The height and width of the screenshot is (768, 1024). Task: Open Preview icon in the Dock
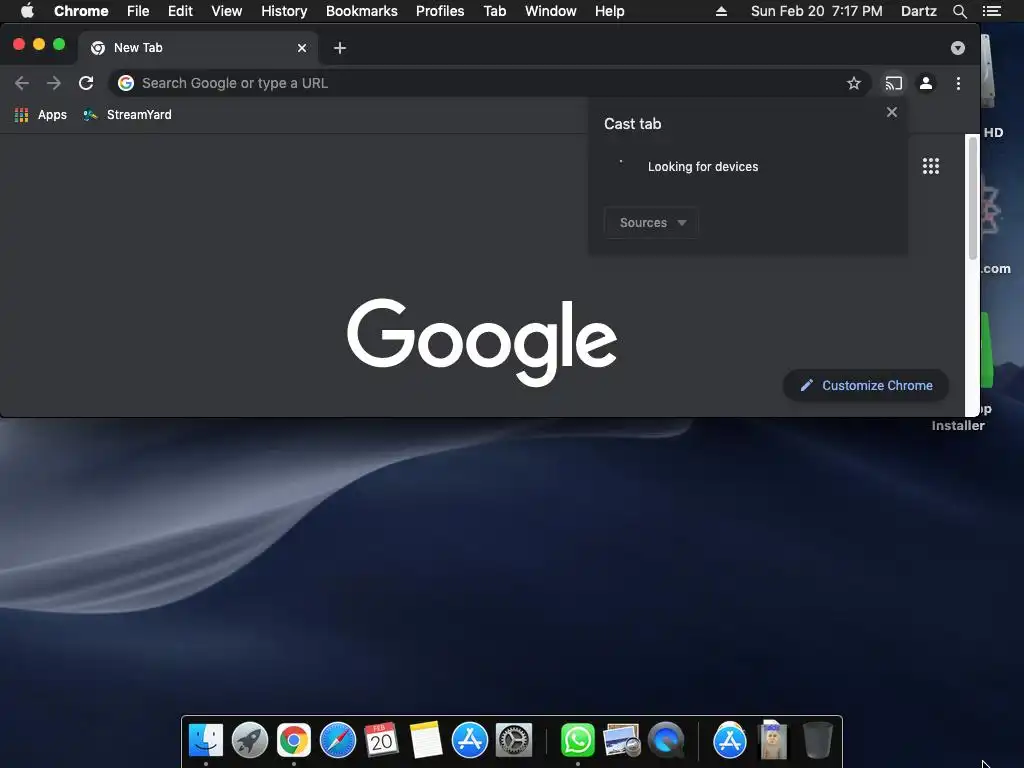[x=621, y=741]
